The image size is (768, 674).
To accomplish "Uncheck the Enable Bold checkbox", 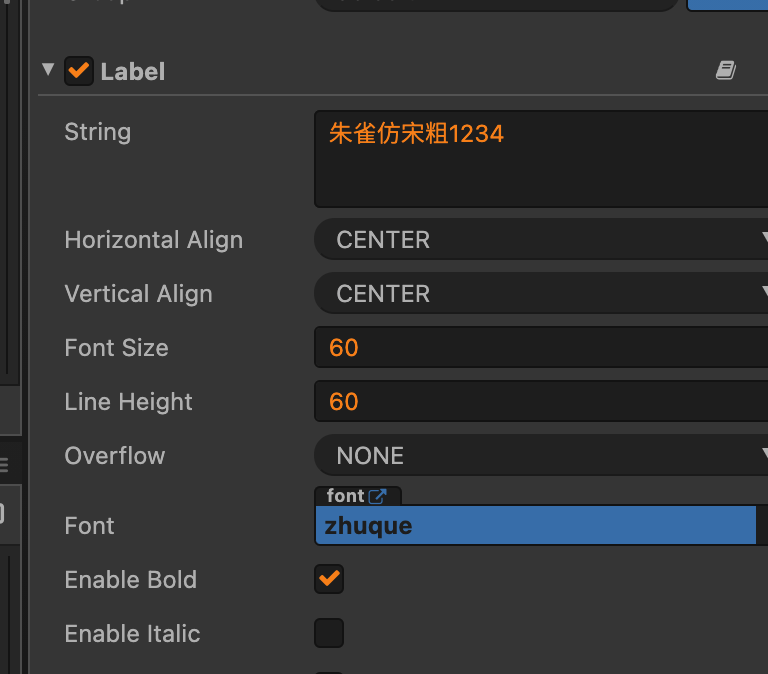I will click(329, 579).
